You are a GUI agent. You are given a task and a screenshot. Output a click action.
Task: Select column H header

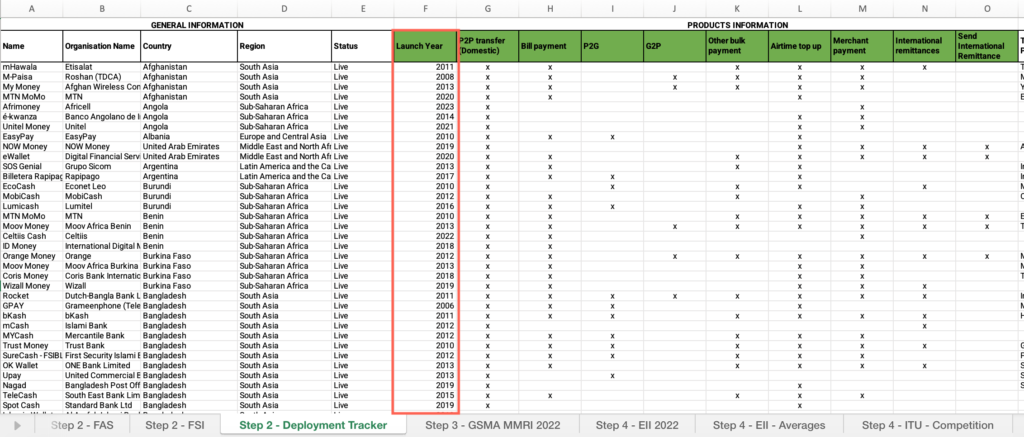coord(550,8)
